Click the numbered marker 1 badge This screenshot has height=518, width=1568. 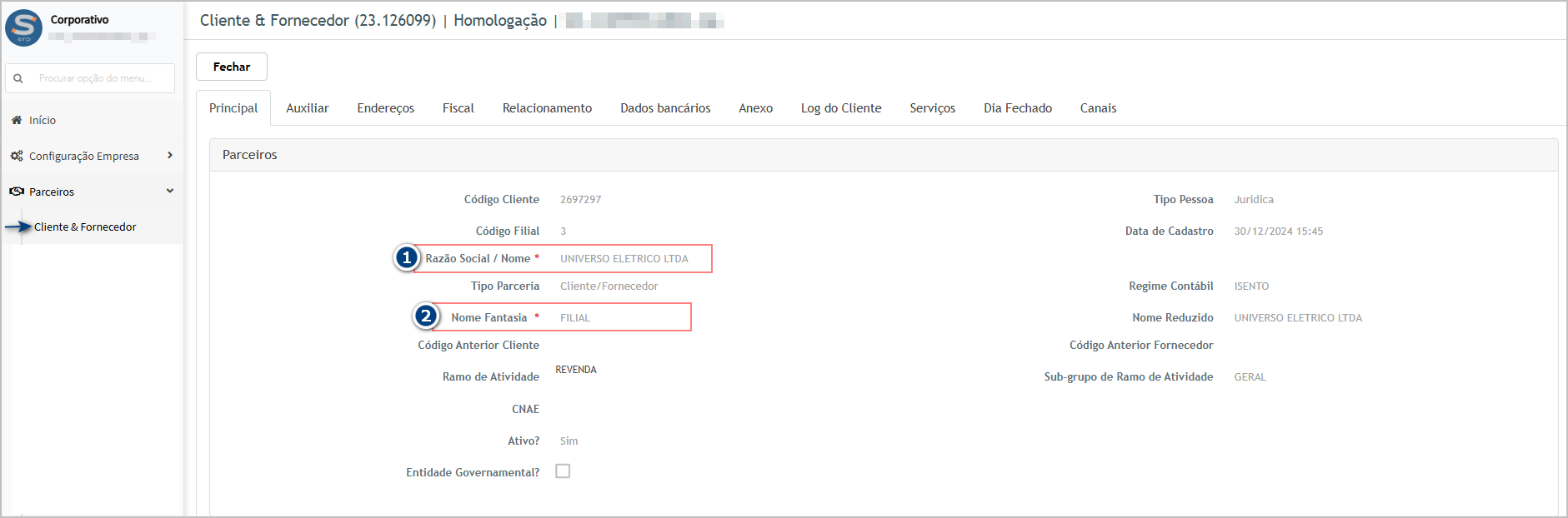point(406,258)
